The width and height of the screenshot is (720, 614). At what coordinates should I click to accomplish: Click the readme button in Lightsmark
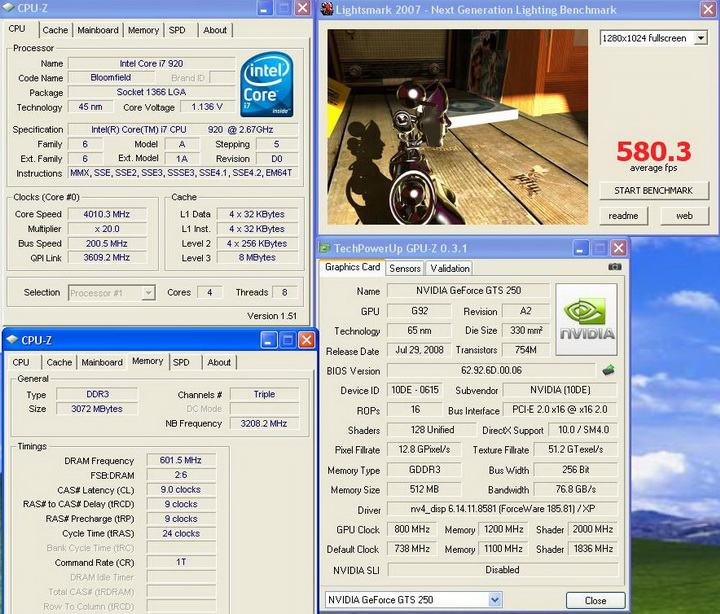tap(623, 216)
